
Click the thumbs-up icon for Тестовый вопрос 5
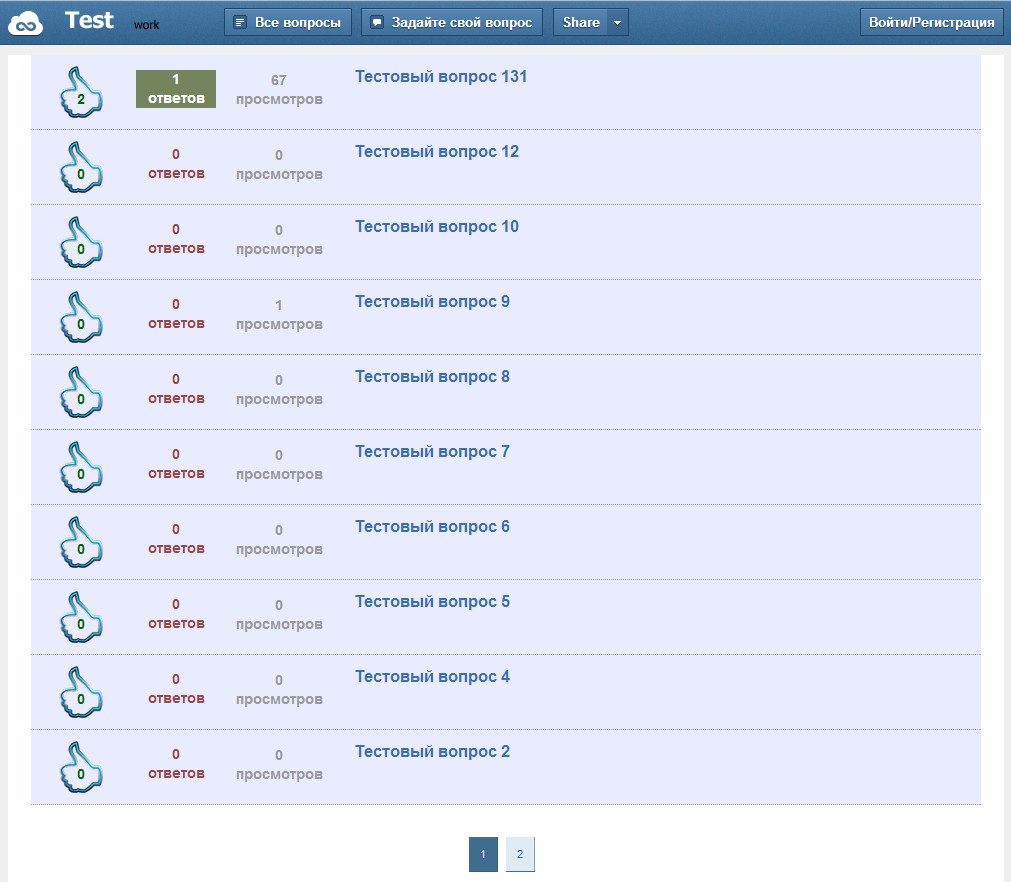point(81,617)
